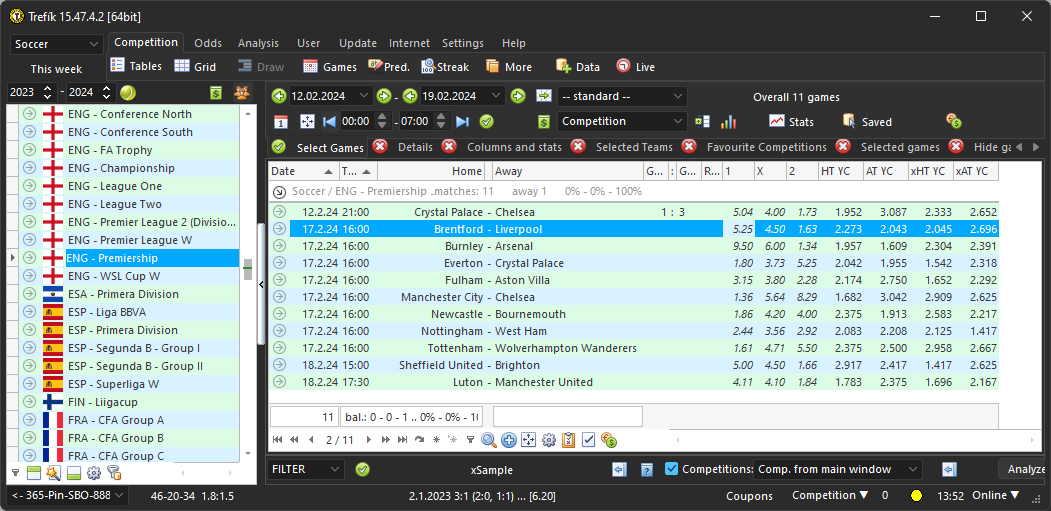
Task: Toggle the Competitions checkbox
Action: (x=672, y=469)
